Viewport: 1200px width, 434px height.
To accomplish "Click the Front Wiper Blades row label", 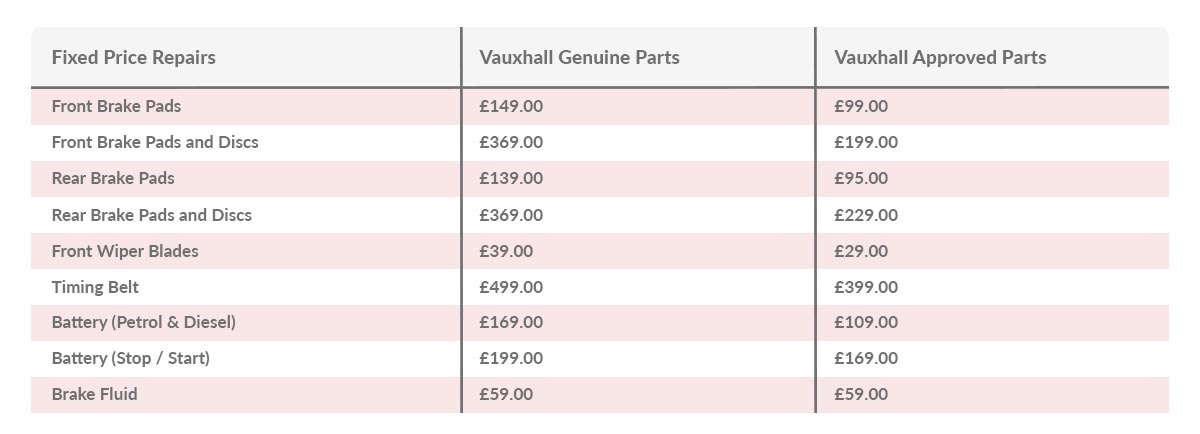I will pyautogui.click(x=125, y=251).
